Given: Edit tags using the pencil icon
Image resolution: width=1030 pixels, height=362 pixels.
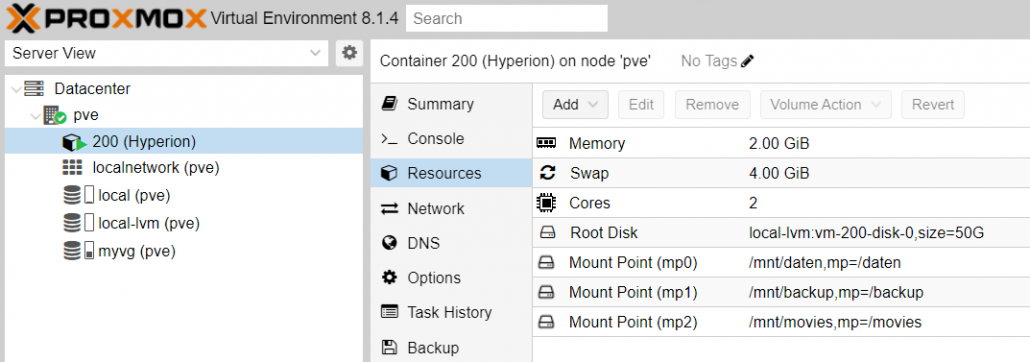Looking at the screenshot, I should 748,61.
